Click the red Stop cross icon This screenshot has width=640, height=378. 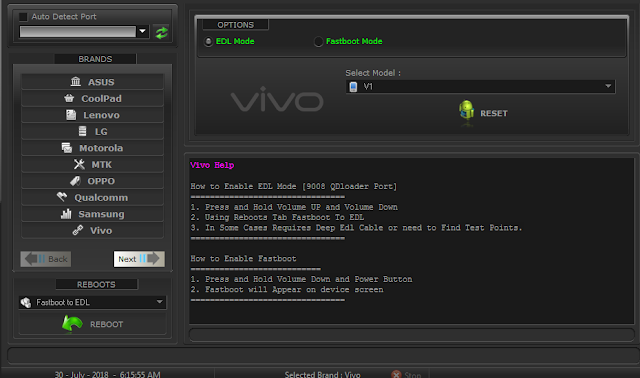396,374
